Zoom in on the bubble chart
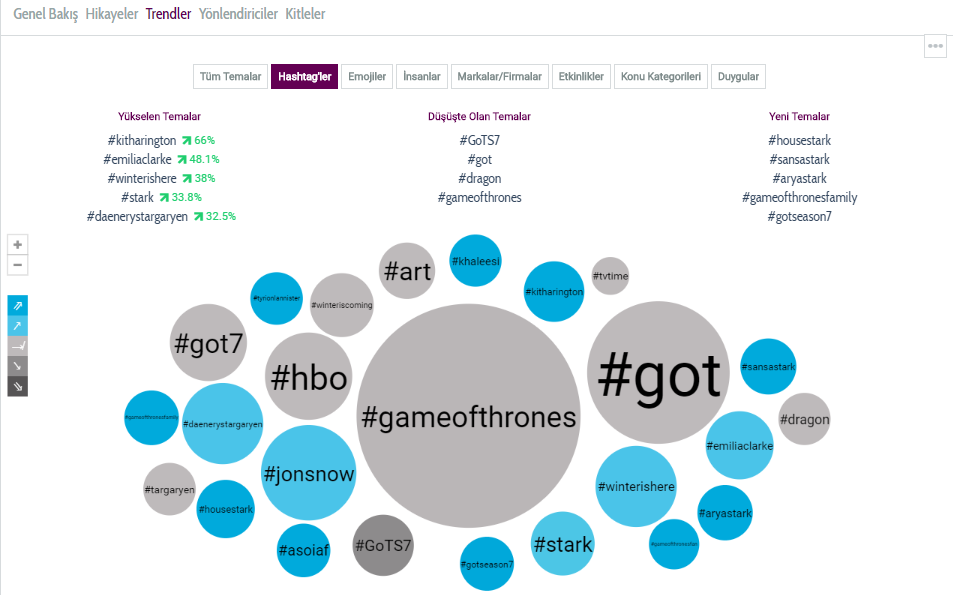 coord(18,244)
